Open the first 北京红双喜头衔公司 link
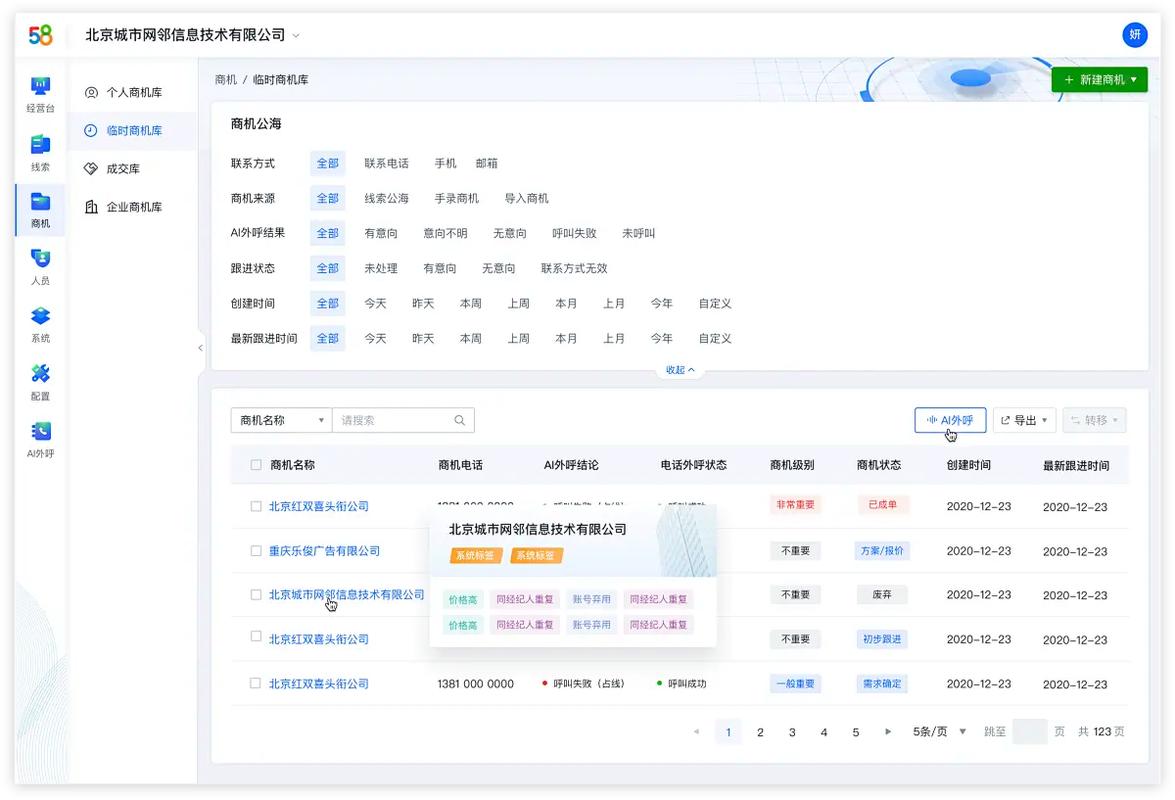 click(x=318, y=506)
